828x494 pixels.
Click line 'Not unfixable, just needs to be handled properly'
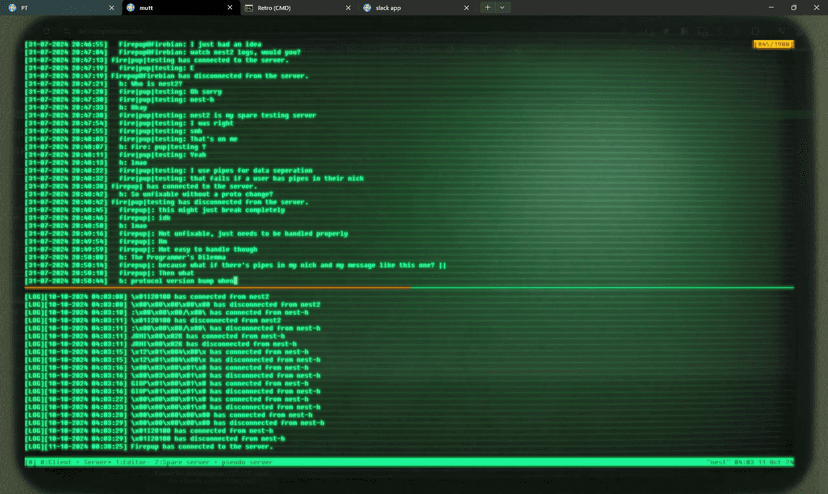tap(253, 234)
